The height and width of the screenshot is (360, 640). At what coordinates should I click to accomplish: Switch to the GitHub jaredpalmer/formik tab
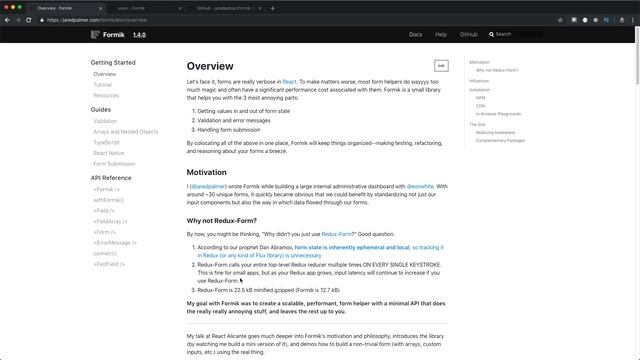tap(224, 8)
